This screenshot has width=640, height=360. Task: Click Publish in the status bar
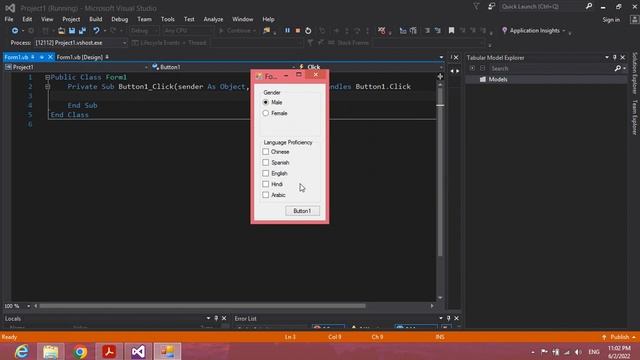pyautogui.click(x=619, y=337)
